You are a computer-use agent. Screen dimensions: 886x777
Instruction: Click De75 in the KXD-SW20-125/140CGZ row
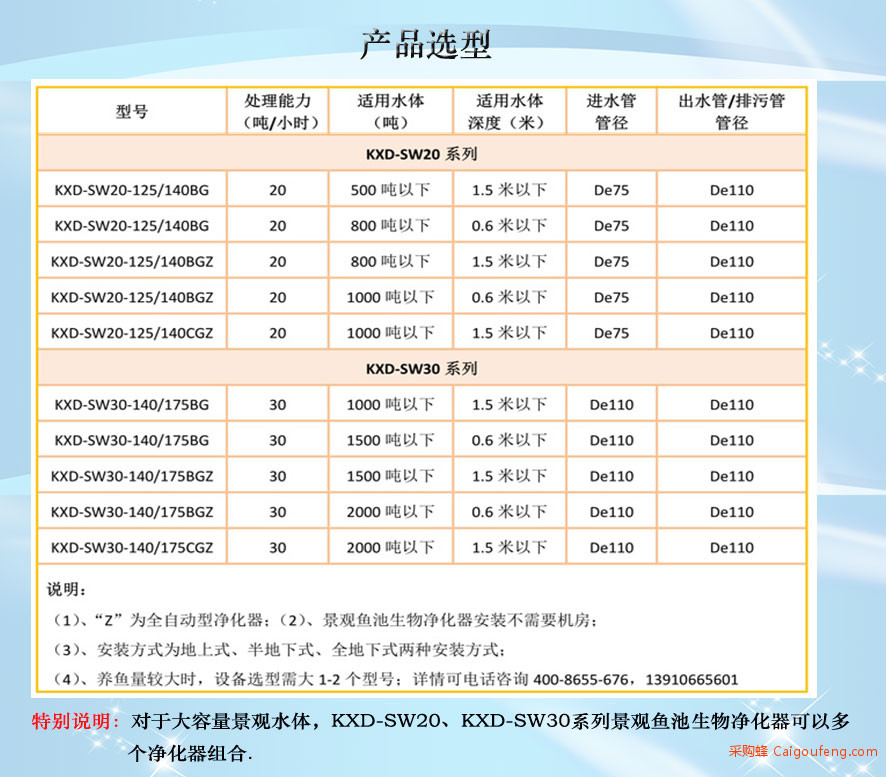[611, 333]
